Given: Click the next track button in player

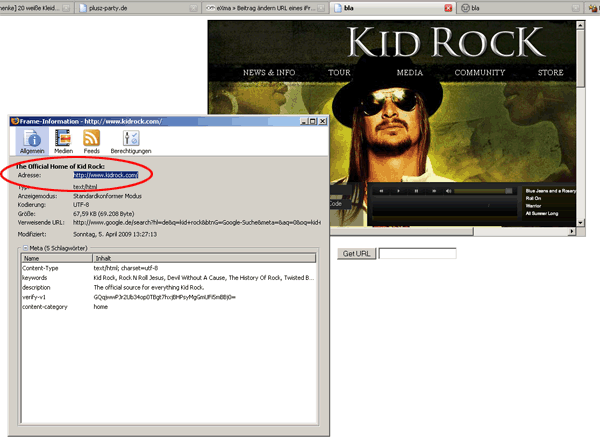Looking at the screenshot, I should [434, 191].
